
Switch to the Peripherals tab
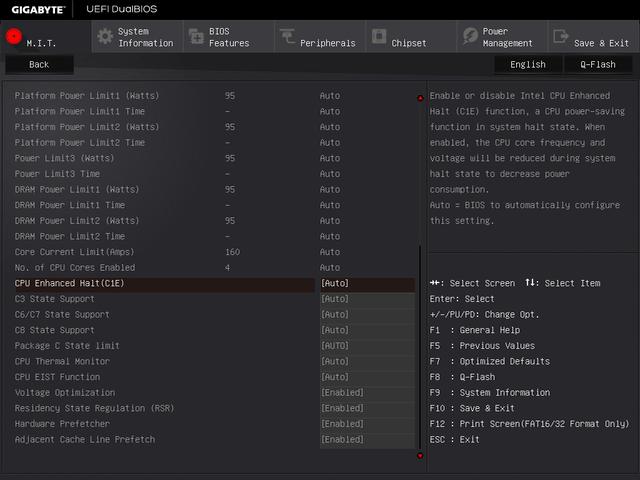(x=326, y=43)
